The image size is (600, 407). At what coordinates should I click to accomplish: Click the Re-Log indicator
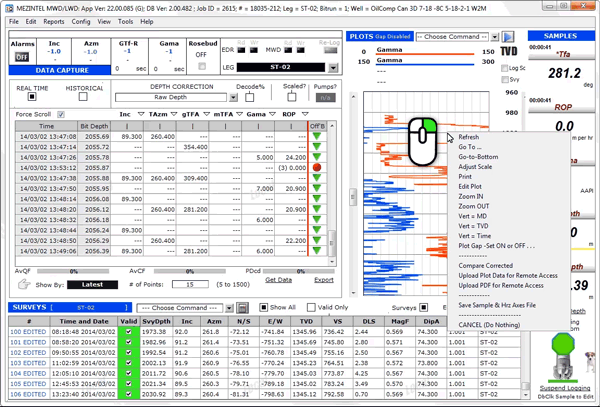[x=331, y=50]
